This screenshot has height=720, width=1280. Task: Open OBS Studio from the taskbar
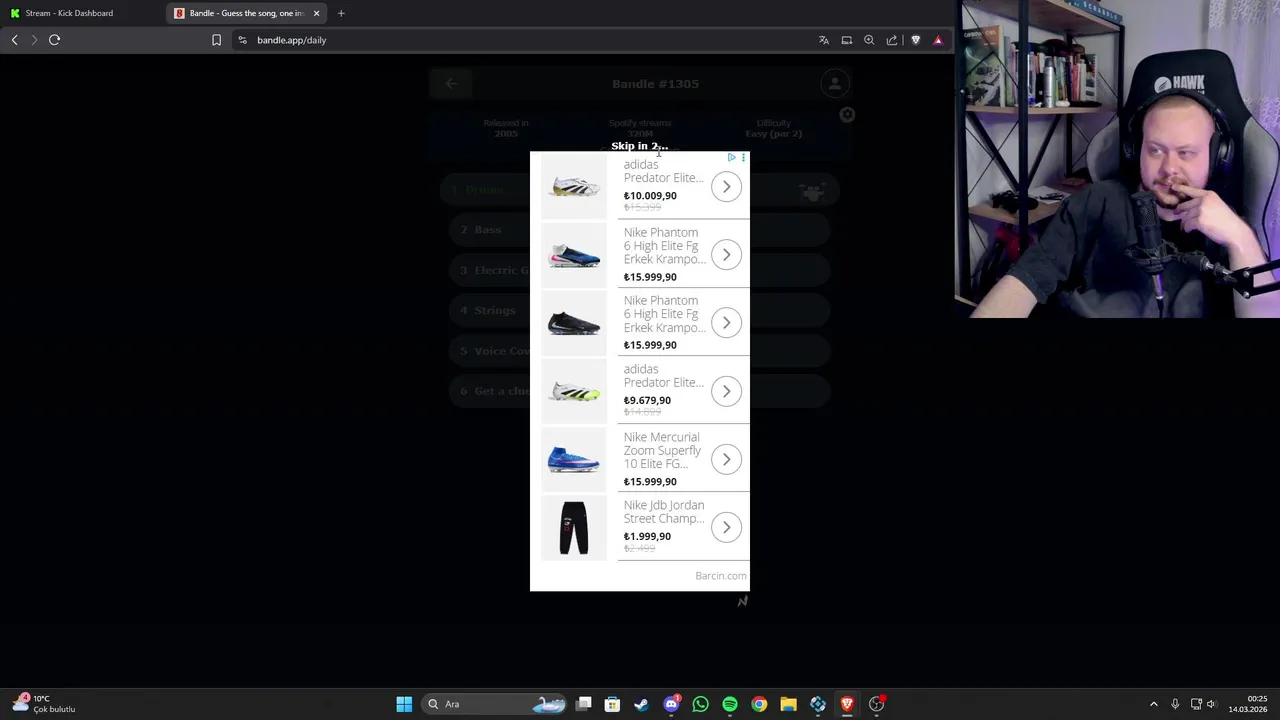pos(877,704)
